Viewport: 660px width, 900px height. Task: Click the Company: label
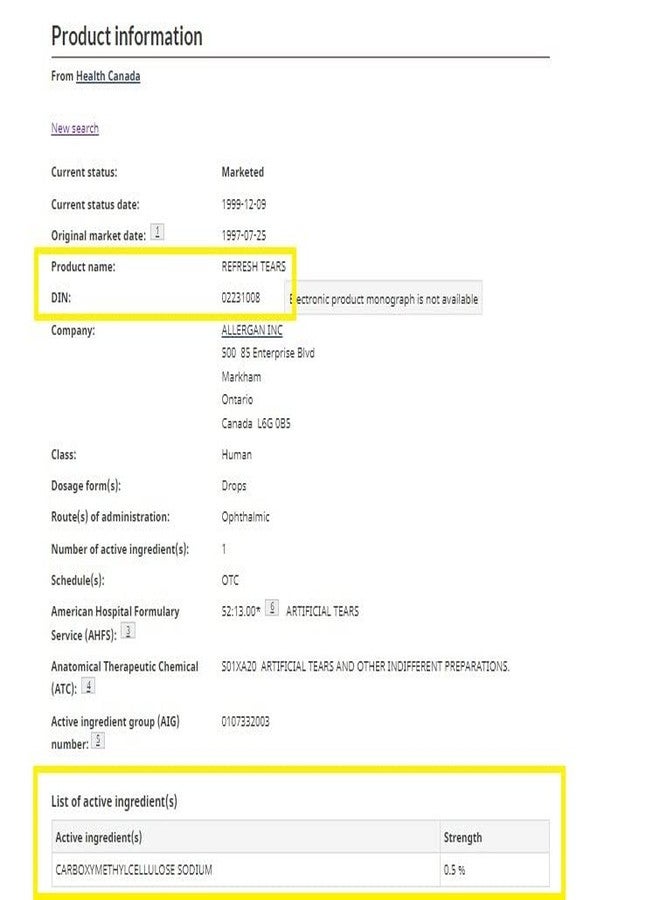pos(73,330)
